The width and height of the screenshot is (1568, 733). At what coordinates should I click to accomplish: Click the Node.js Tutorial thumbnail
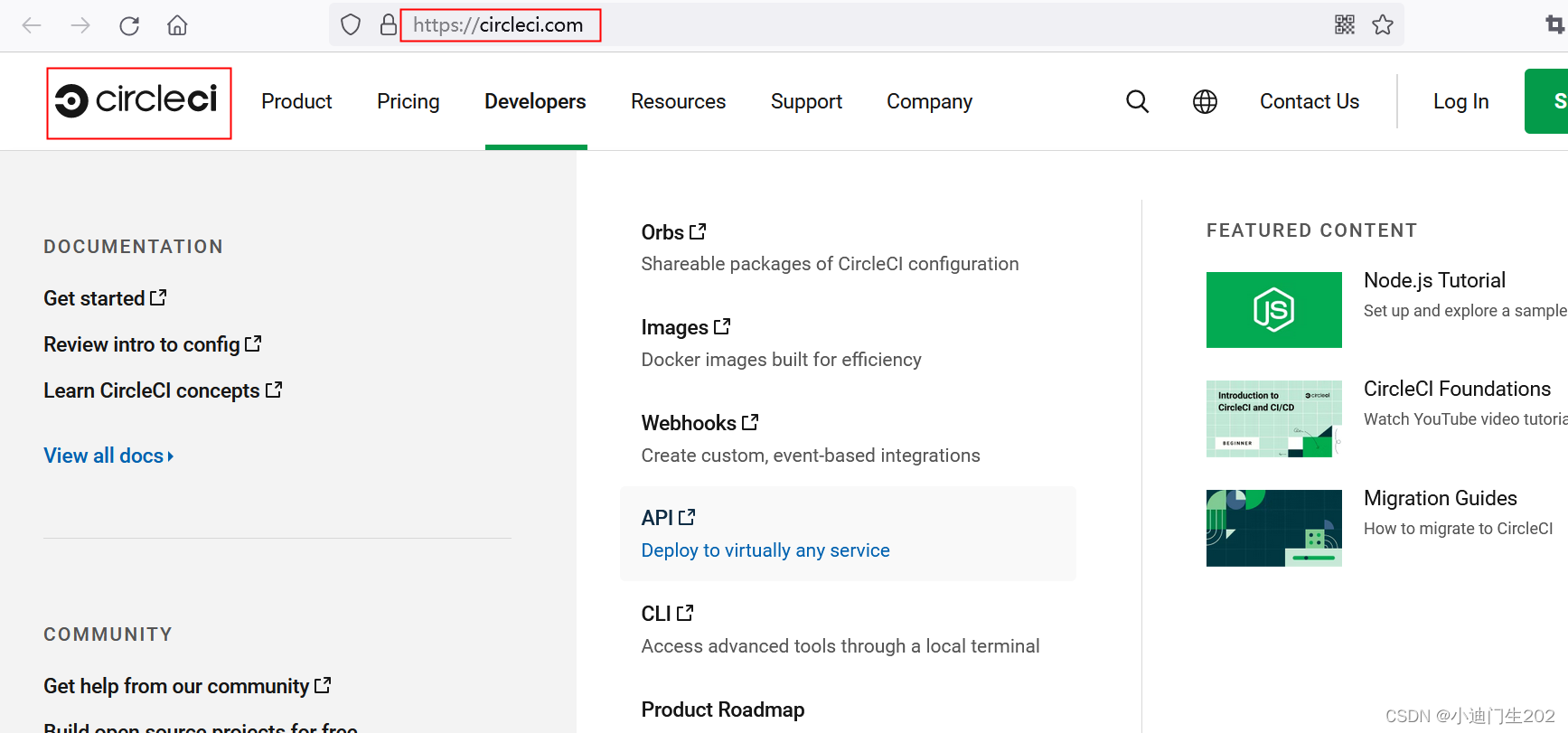(x=1274, y=310)
